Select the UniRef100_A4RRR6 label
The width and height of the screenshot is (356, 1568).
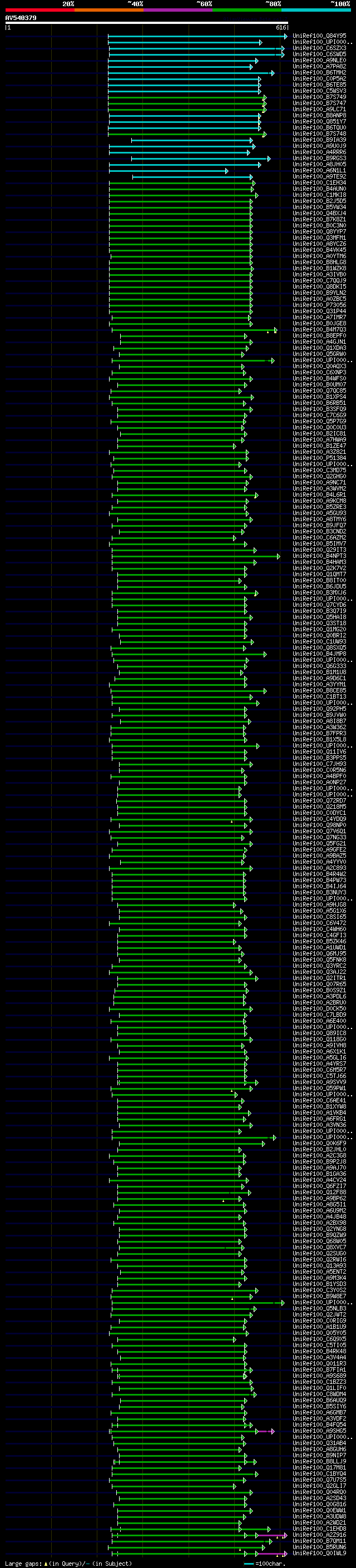click(x=319, y=152)
